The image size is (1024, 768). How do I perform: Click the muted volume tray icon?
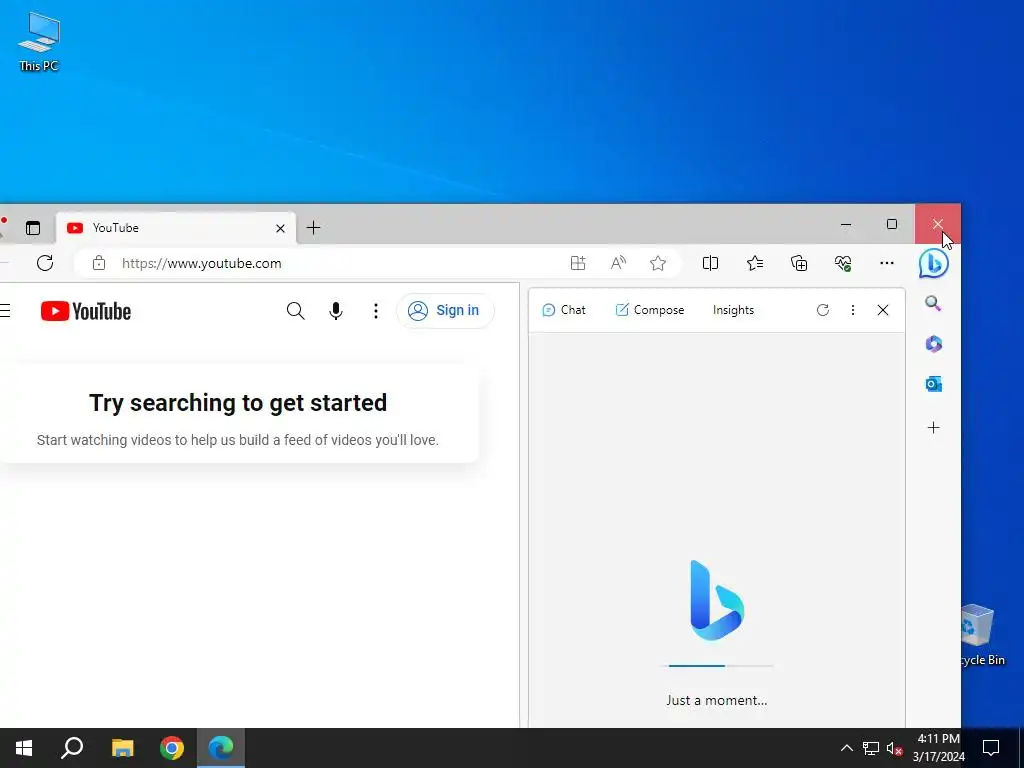894,748
